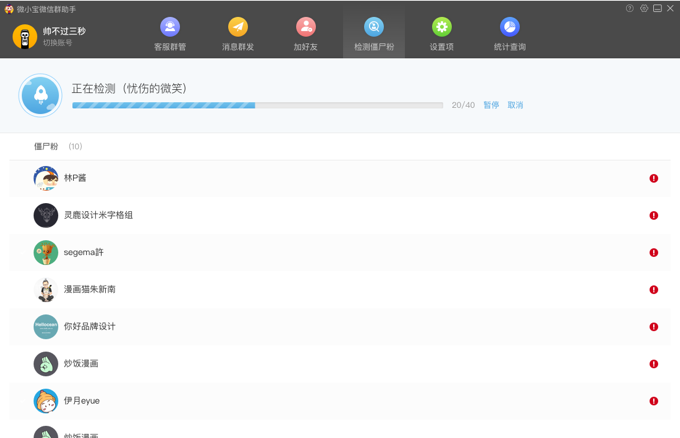Click the 微小宝微信群助手 window title
Image resolution: width=680 pixels, height=438 pixels.
(46, 9)
